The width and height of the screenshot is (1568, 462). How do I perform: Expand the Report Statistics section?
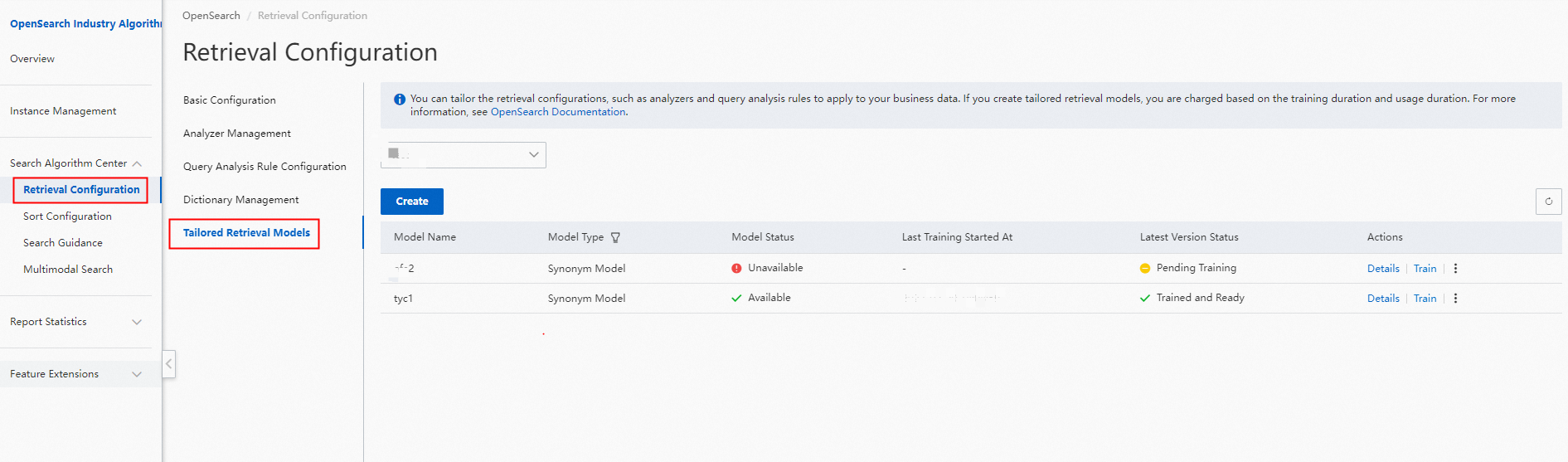(x=137, y=322)
